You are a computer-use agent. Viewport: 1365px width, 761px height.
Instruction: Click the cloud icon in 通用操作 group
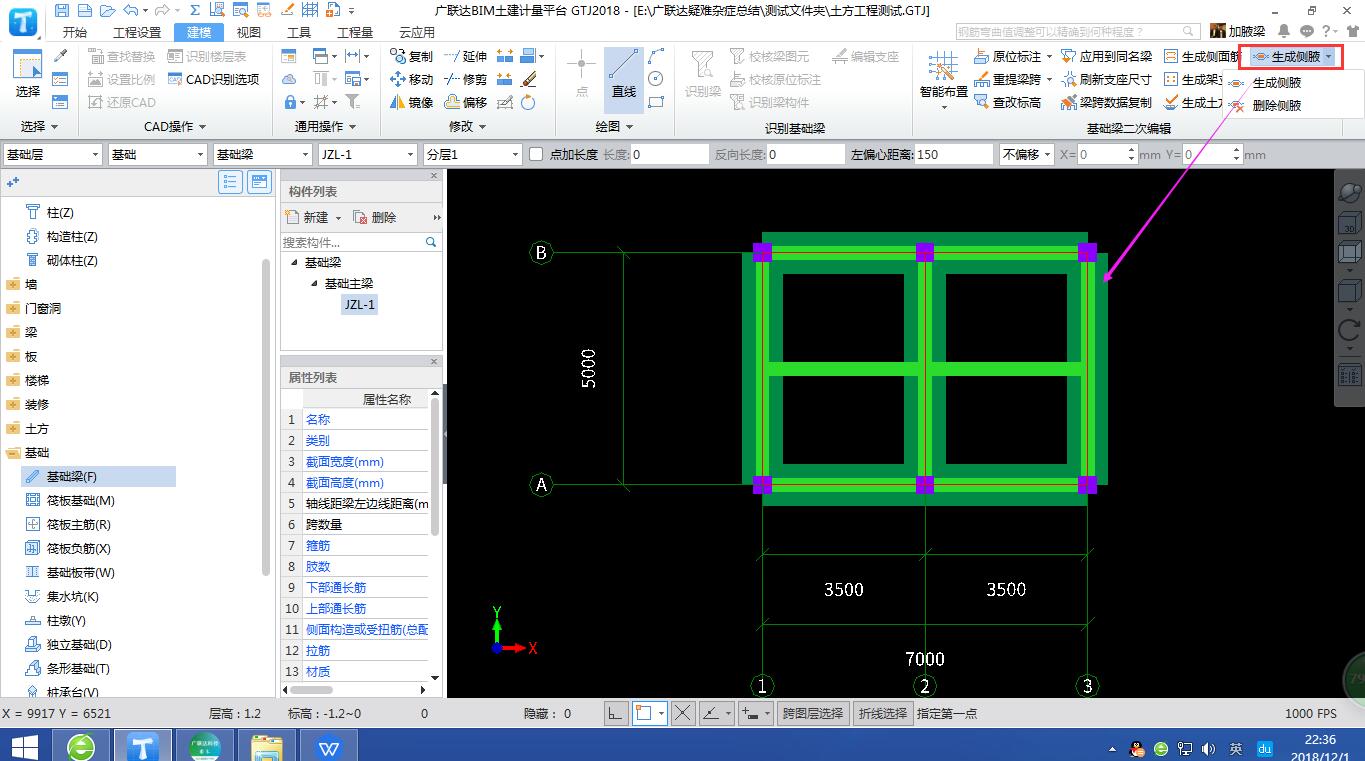(289, 79)
